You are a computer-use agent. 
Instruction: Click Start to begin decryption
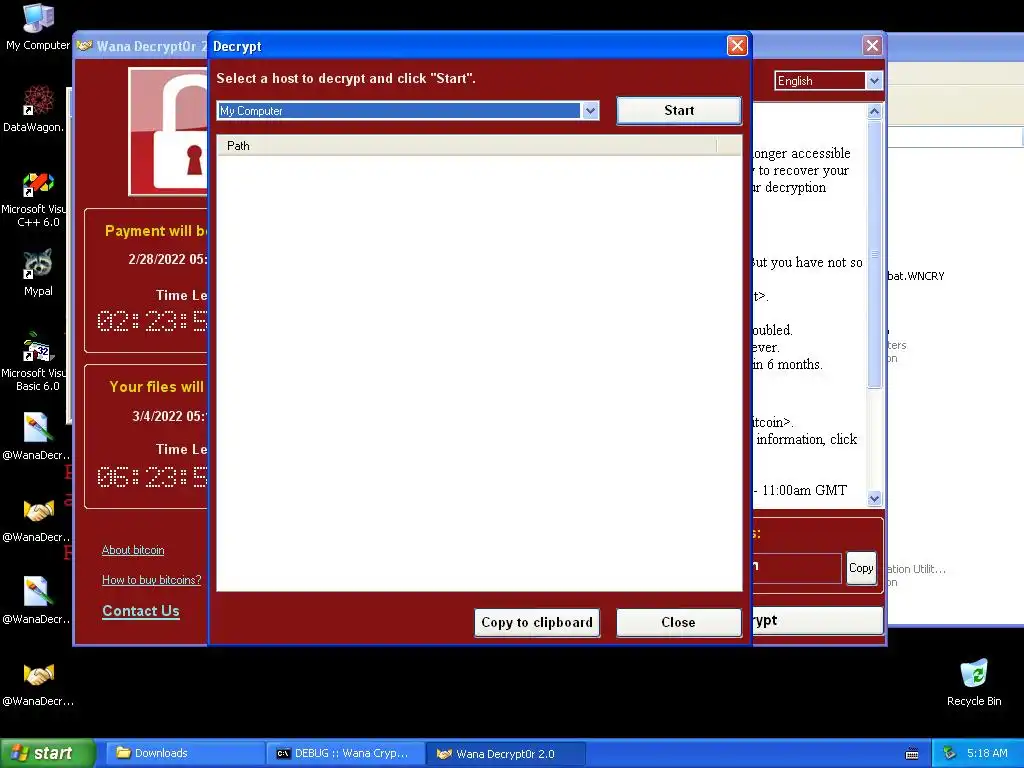coord(679,110)
